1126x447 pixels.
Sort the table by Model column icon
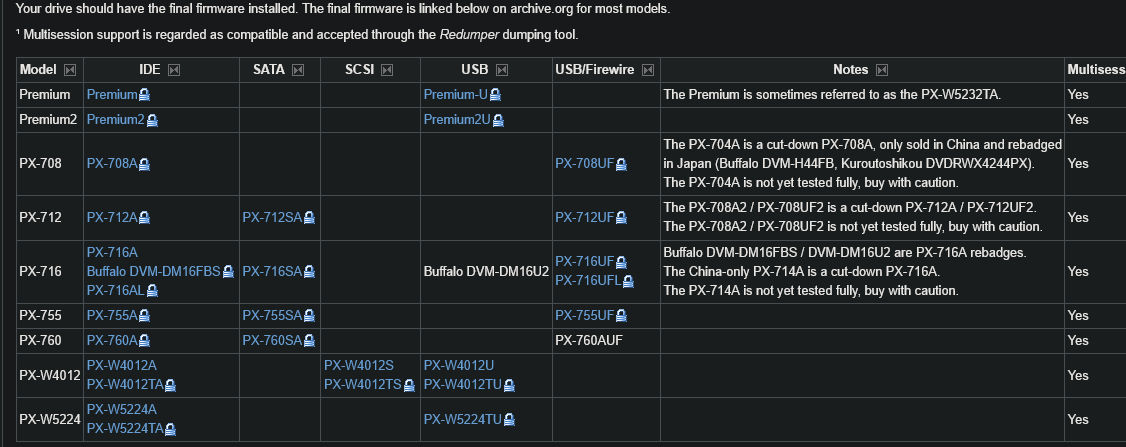(x=70, y=70)
